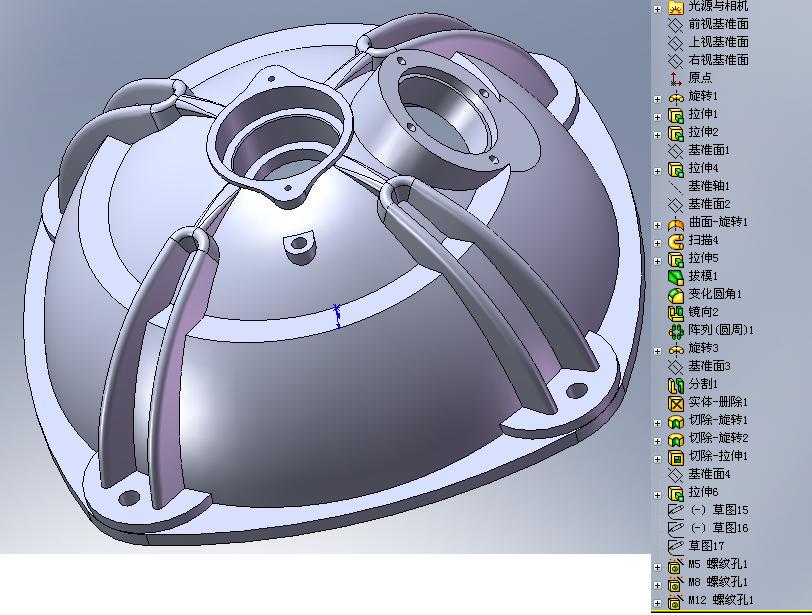Select the 基准面1 plane icon

pos(676,151)
